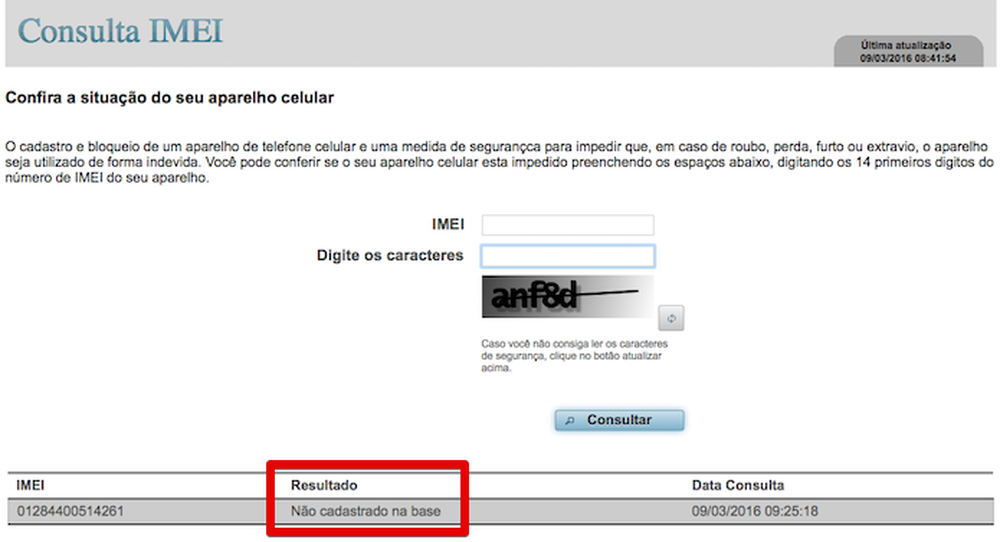Image resolution: width=1000 pixels, height=542 pixels.
Task: Click the Consultar button
Action: click(x=619, y=420)
